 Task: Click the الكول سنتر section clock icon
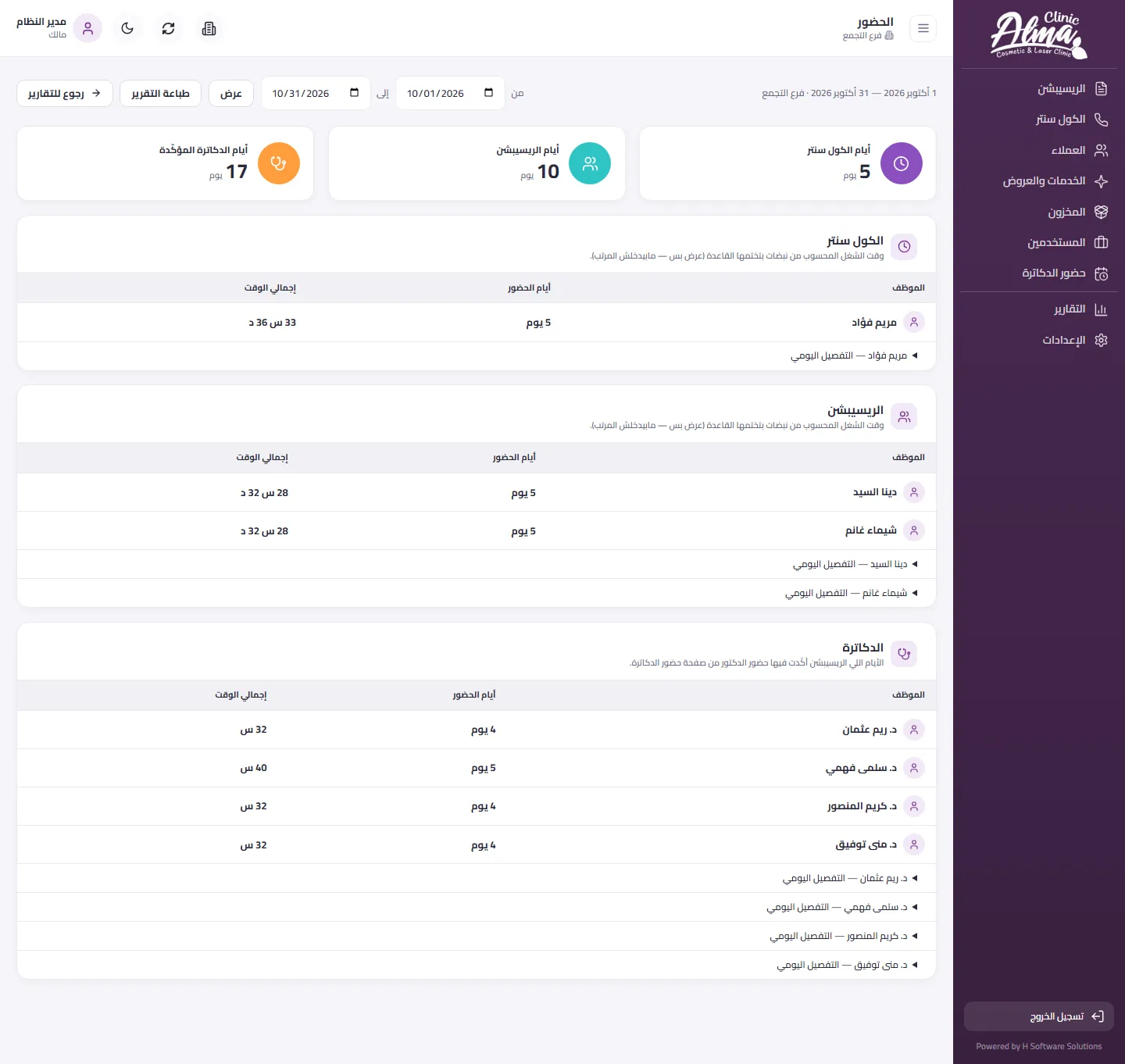click(904, 247)
